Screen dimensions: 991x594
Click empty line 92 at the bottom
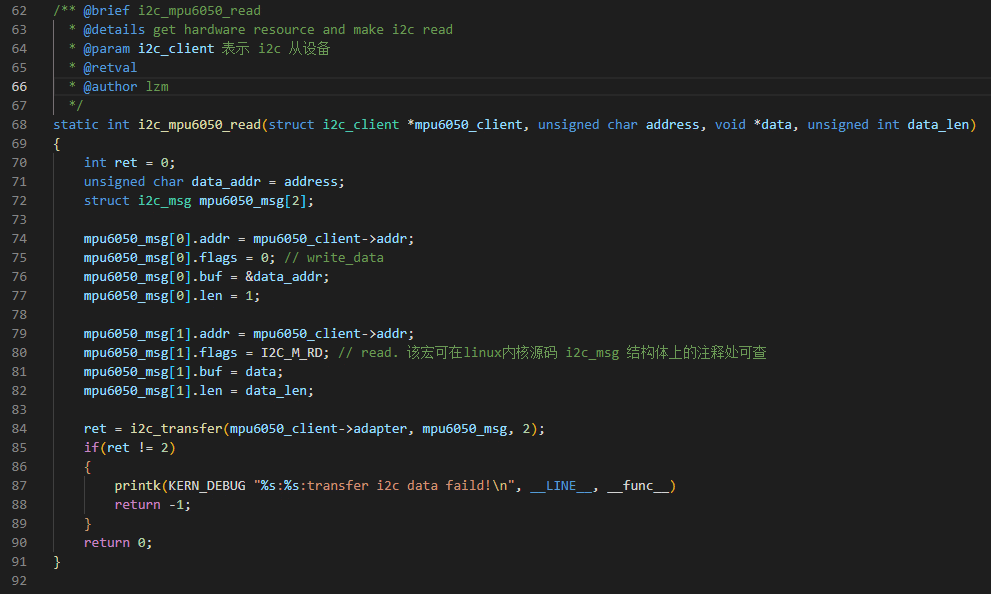click(506, 580)
